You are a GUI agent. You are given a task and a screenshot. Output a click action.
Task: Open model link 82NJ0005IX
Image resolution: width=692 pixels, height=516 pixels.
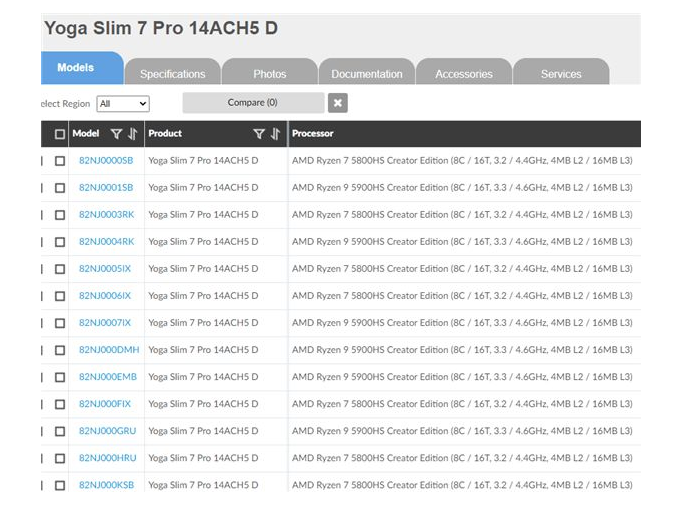point(105,268)
